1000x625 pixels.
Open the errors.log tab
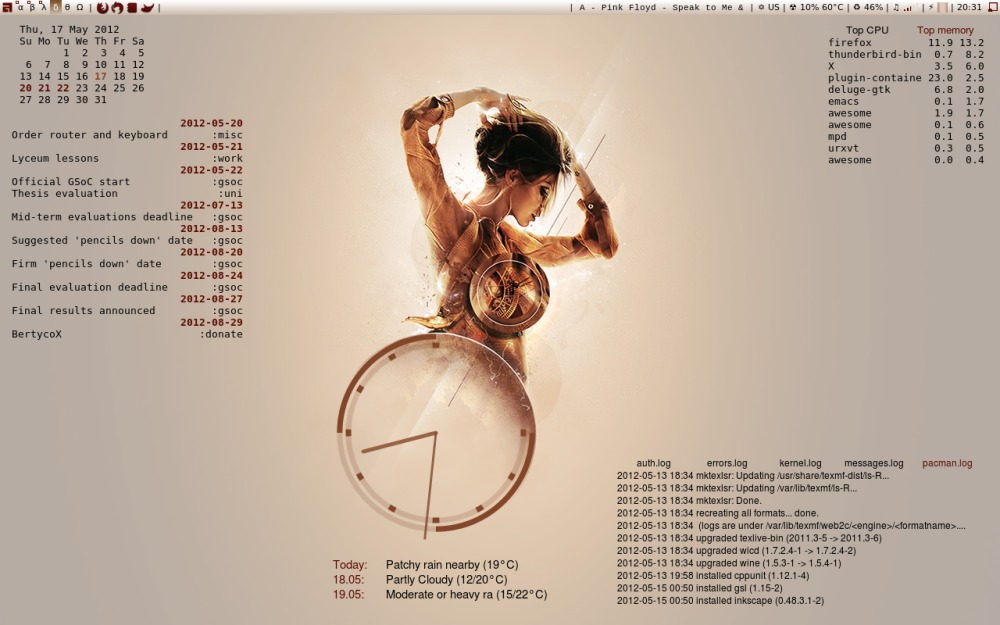pos(727,464)
